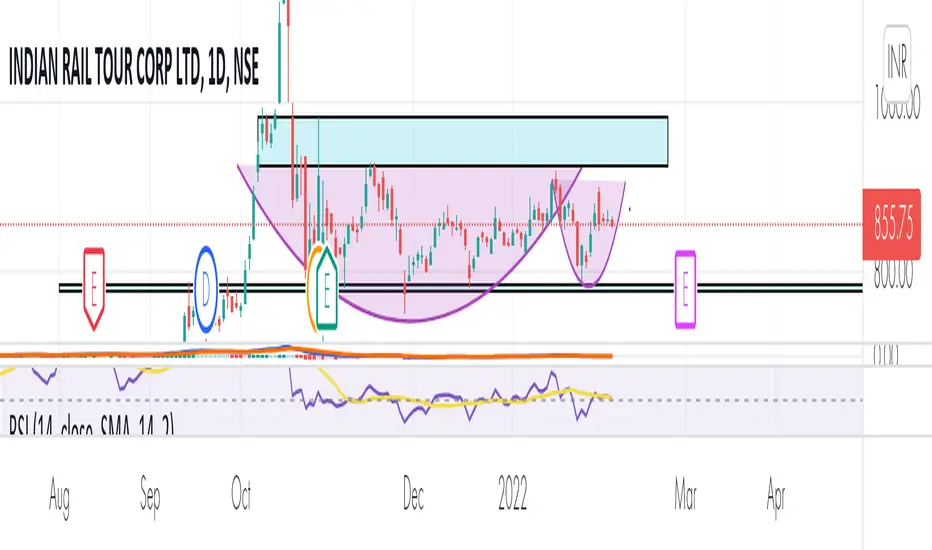Click the Dec label on time axis
932x550 pixels.
(413, 494)
